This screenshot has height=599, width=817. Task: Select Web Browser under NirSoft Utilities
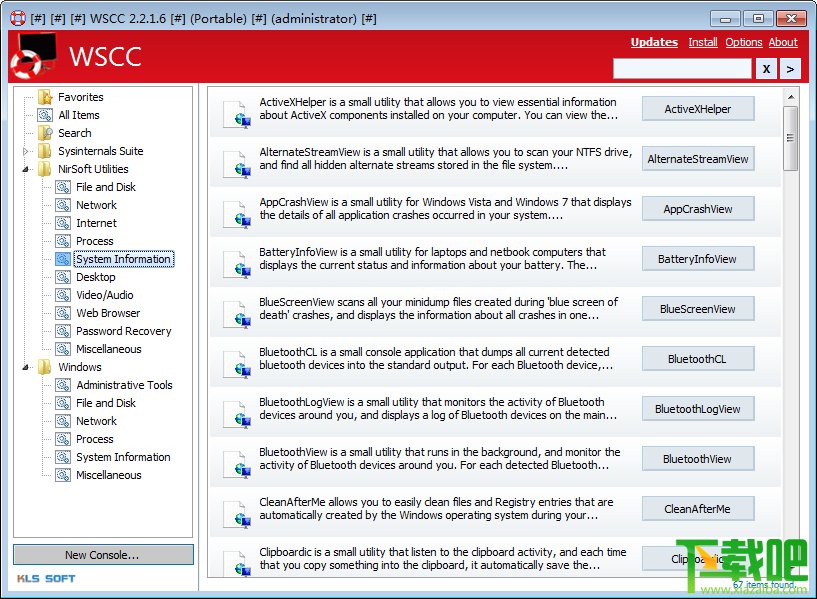click(x=108, y=313)
